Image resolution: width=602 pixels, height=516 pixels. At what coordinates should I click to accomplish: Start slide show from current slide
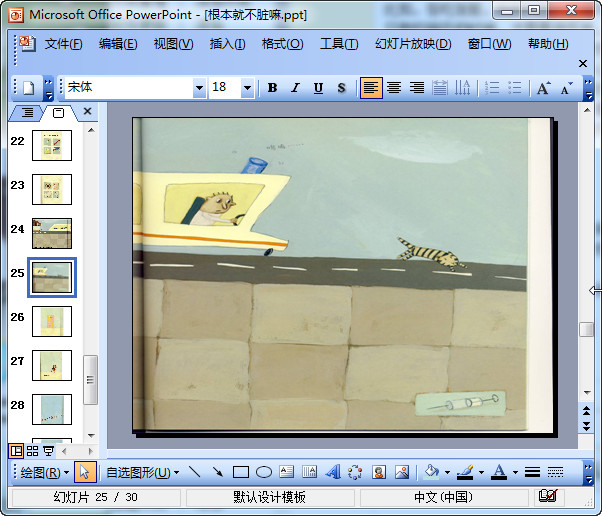(48, 451)
